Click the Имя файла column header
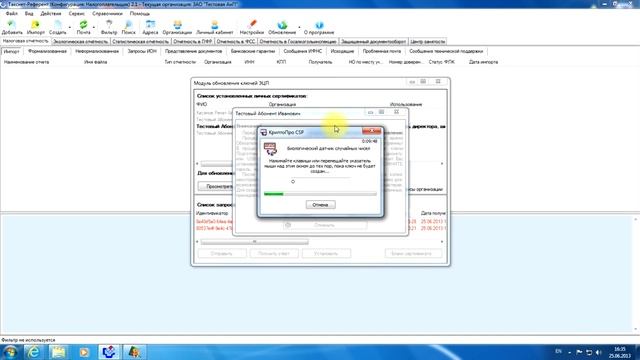Screen dimensions: 640x360 (x=96, y=62)
